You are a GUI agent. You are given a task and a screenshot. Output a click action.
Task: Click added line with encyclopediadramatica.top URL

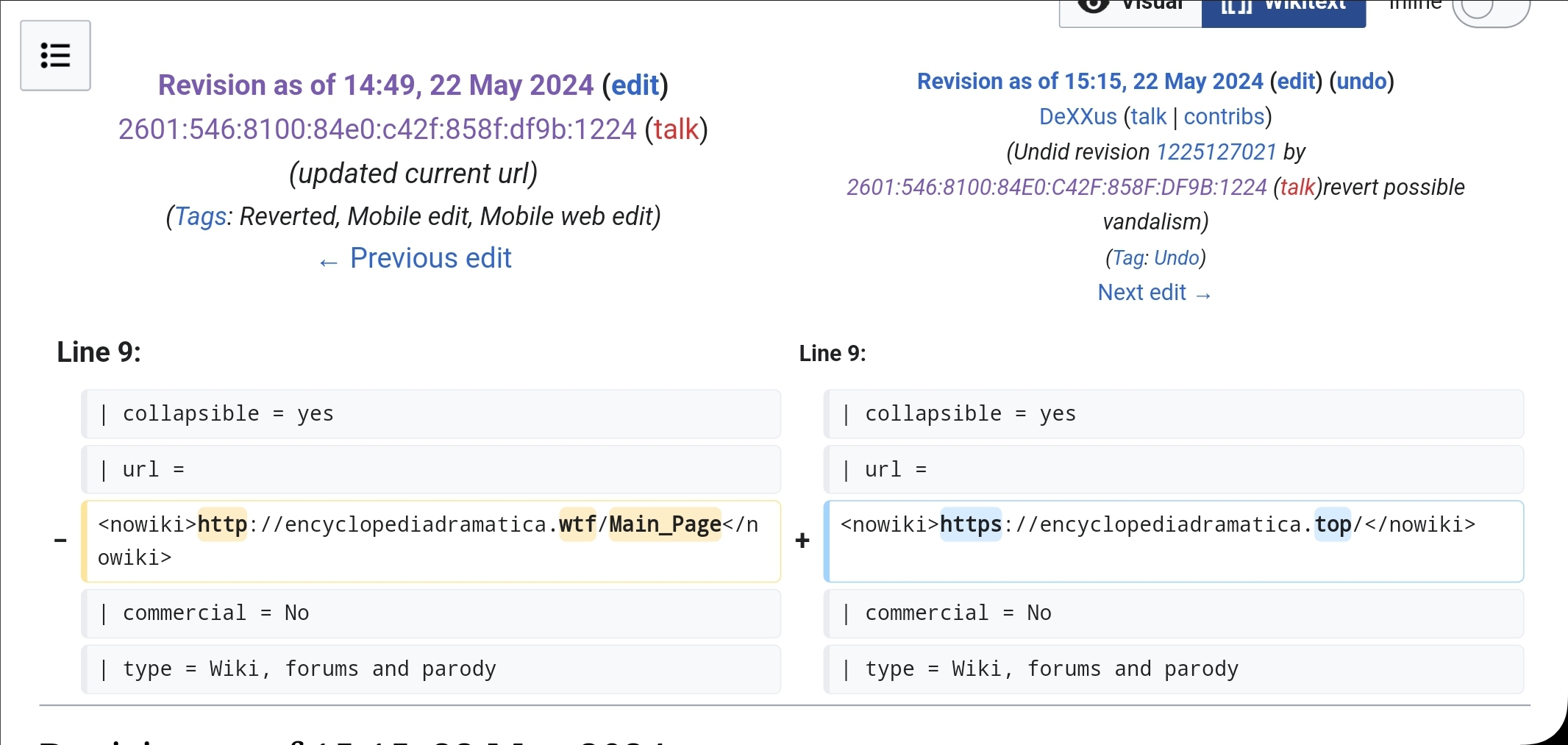coord(1174,541)
